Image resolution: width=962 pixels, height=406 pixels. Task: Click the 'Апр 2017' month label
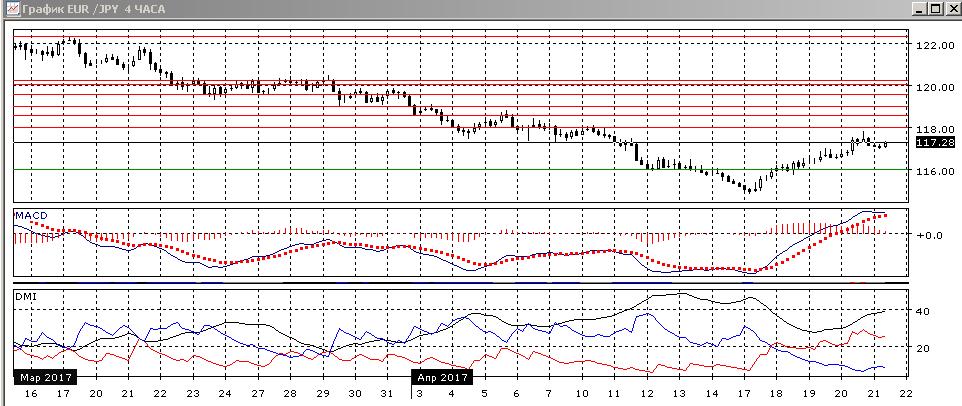(x=442, y=377)
